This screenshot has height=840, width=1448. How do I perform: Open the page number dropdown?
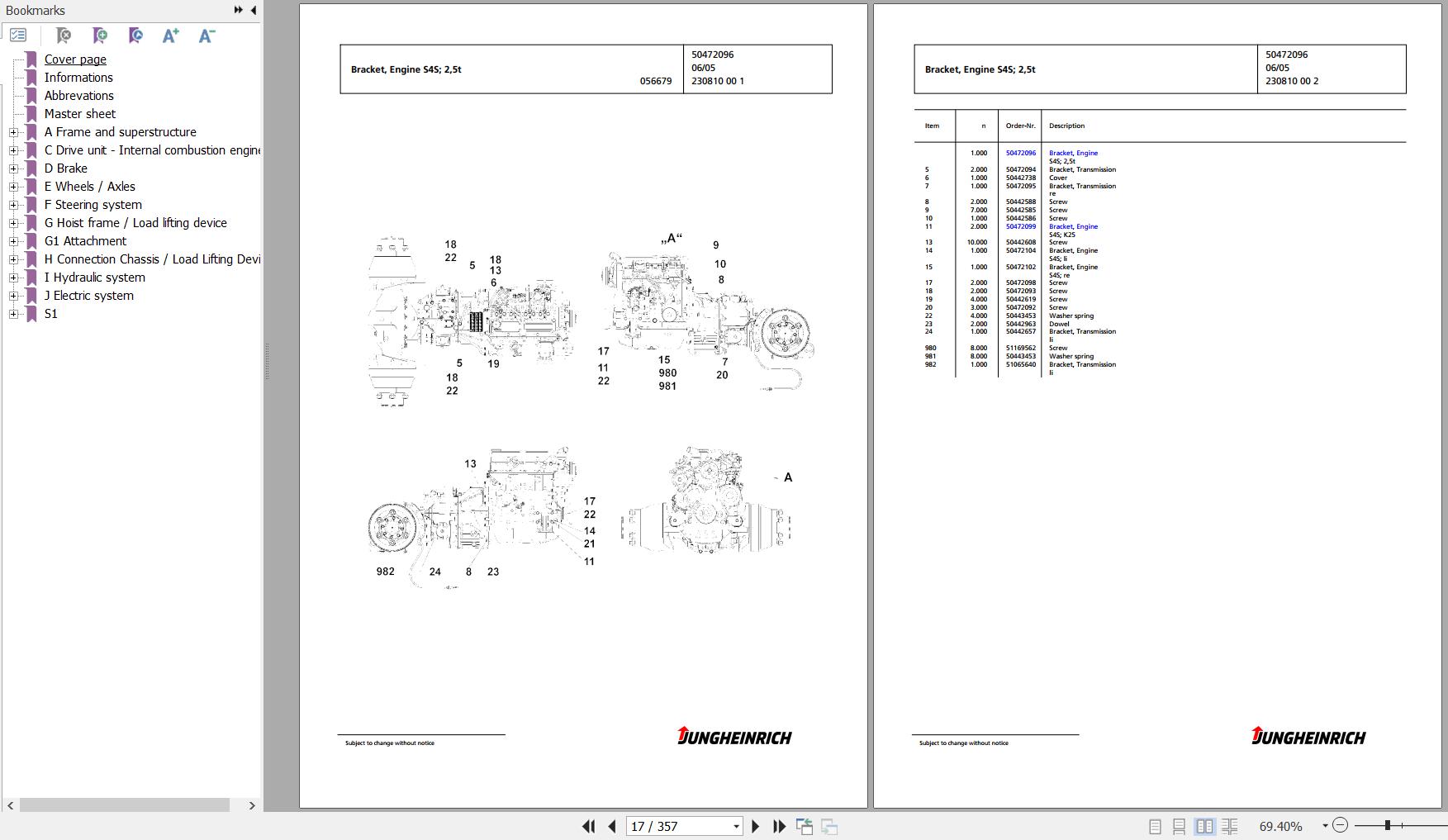(736, 826)
